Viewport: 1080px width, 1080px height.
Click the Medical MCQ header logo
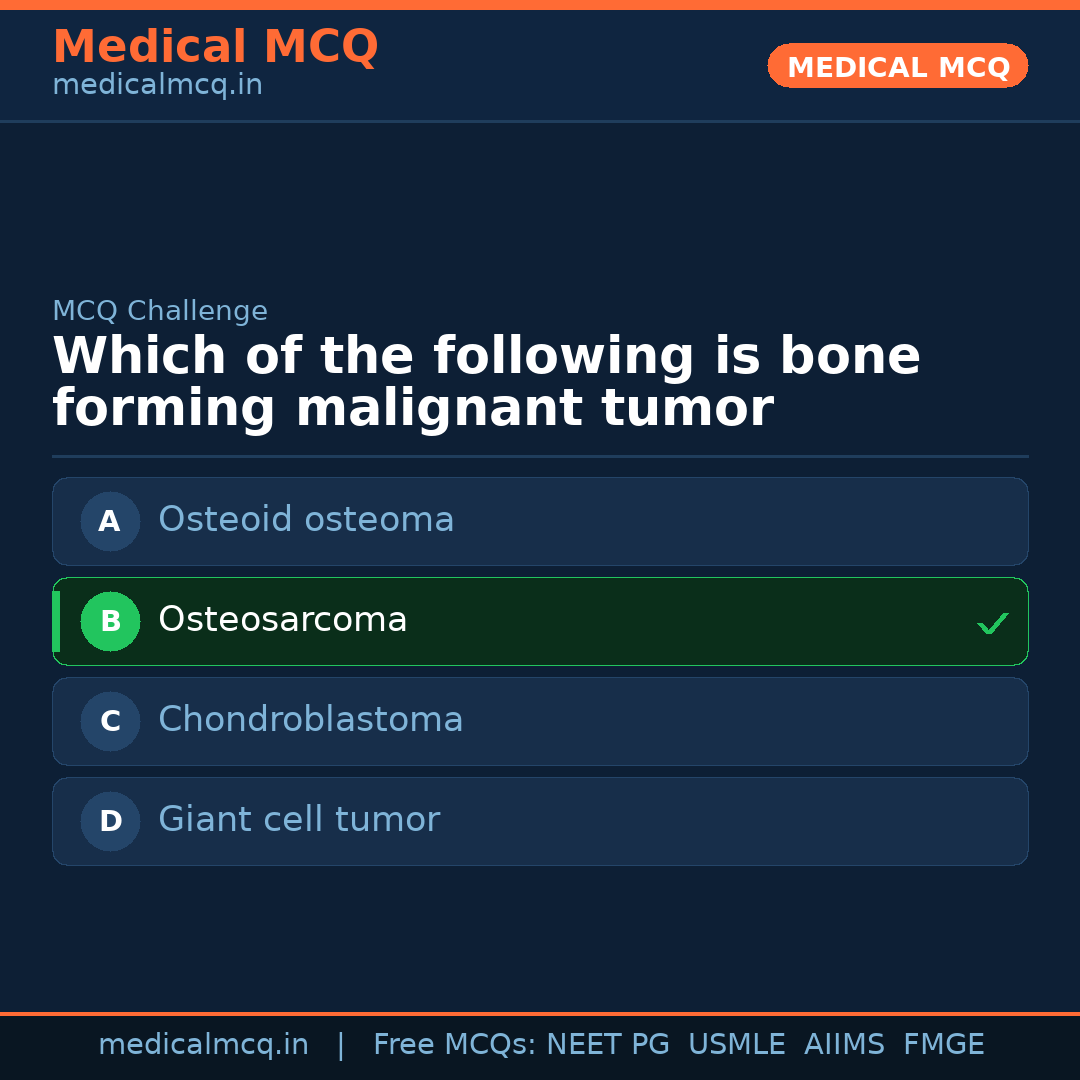tap(215, 46)
